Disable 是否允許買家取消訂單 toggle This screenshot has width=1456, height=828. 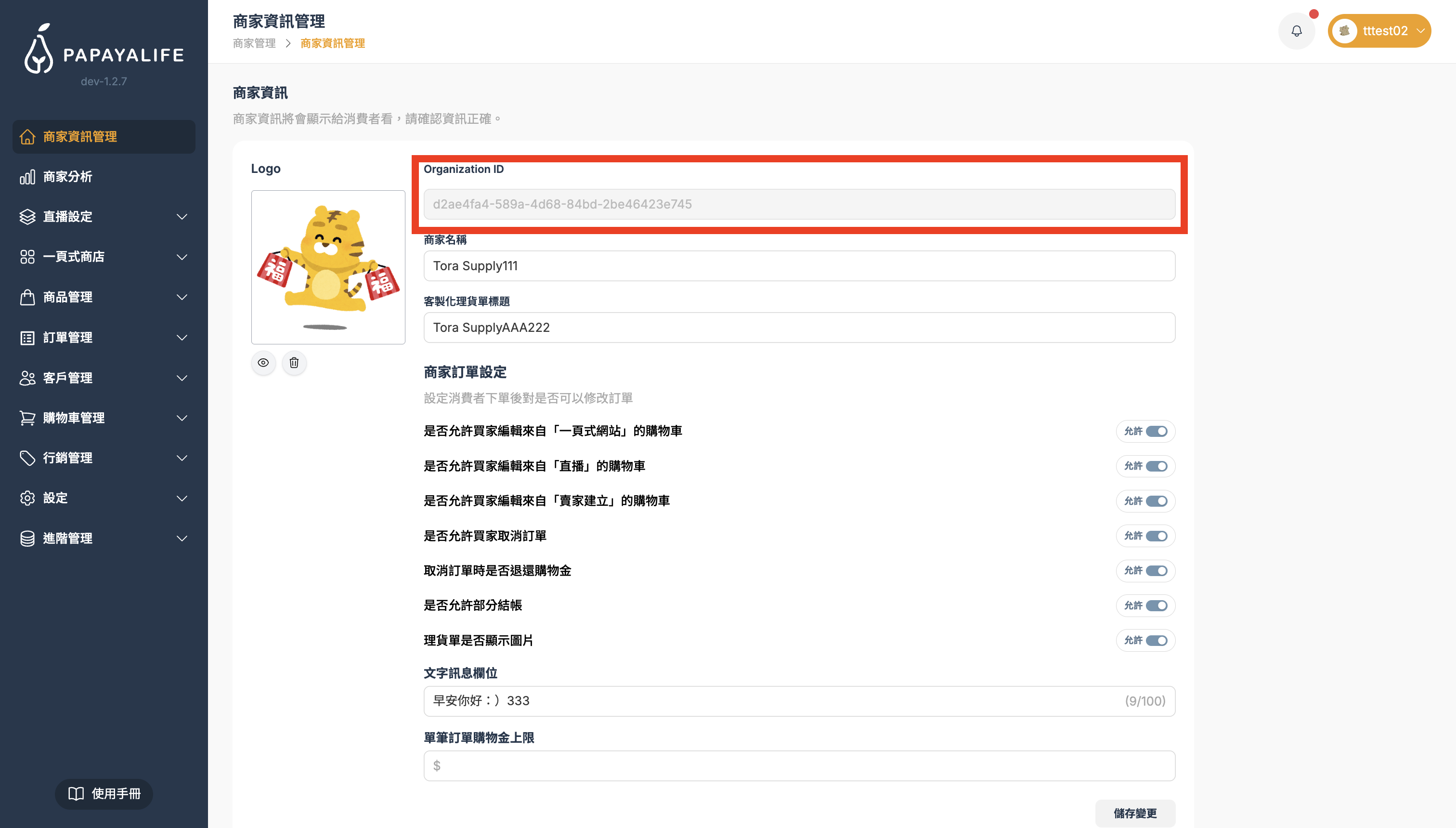1156,535
